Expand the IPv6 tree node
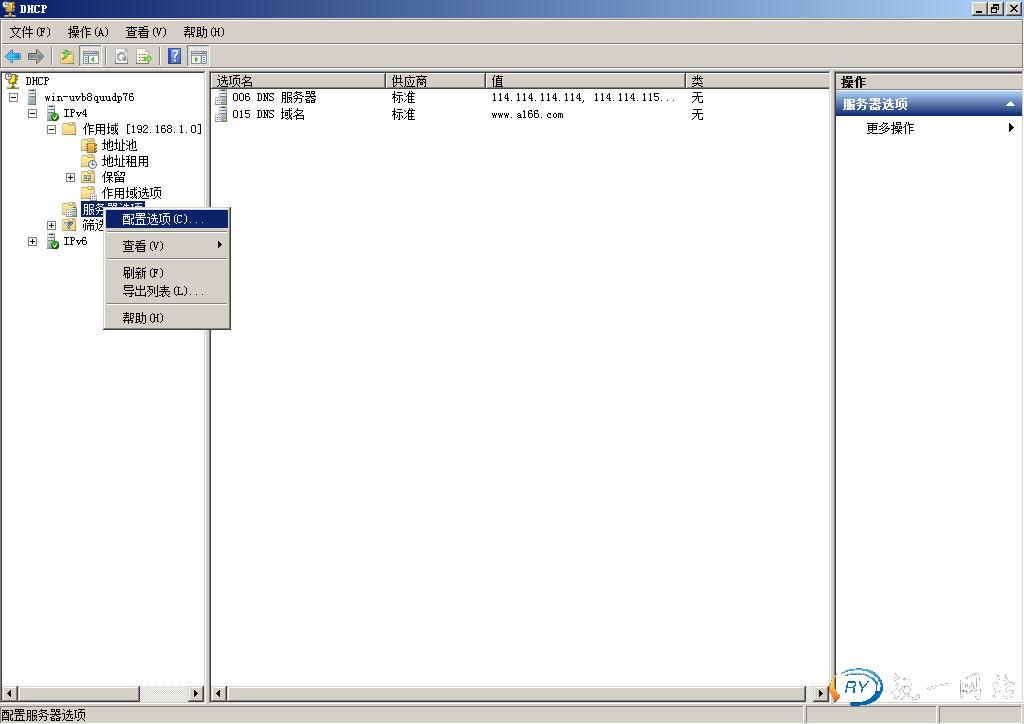This screenshot has width=1024, height=724. [33, 241]
